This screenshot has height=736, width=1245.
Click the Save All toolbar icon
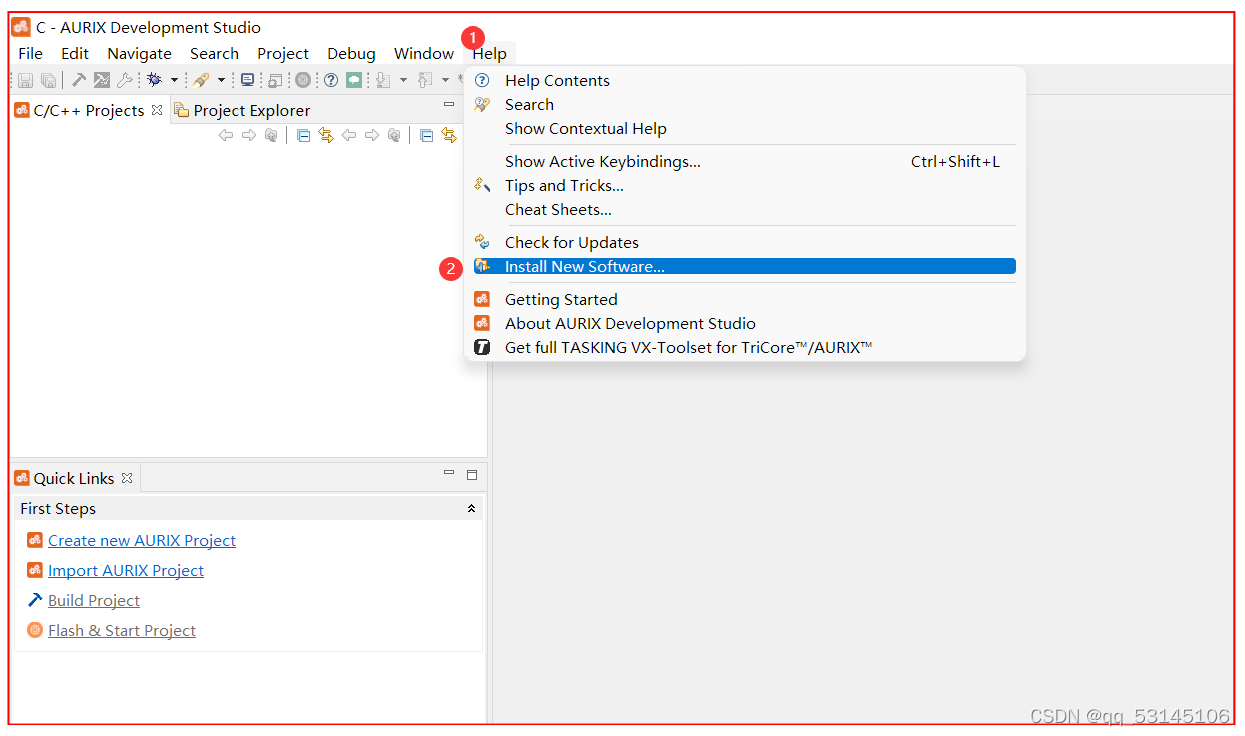(x=48, y=80)
